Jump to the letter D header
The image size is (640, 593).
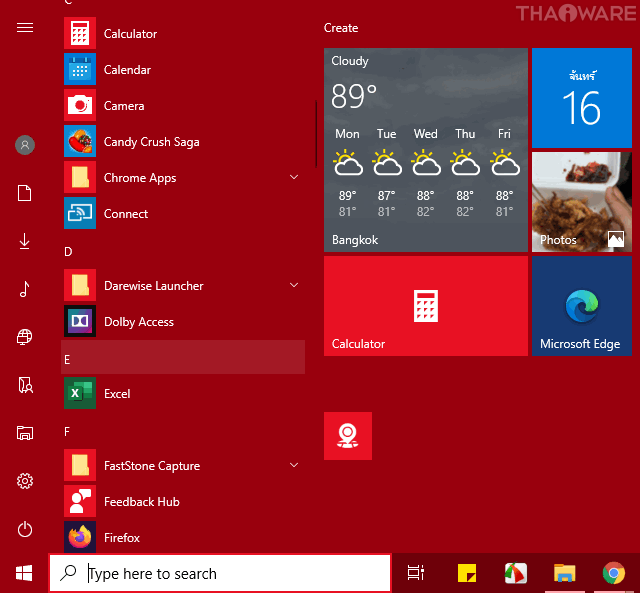click(68, 251)
